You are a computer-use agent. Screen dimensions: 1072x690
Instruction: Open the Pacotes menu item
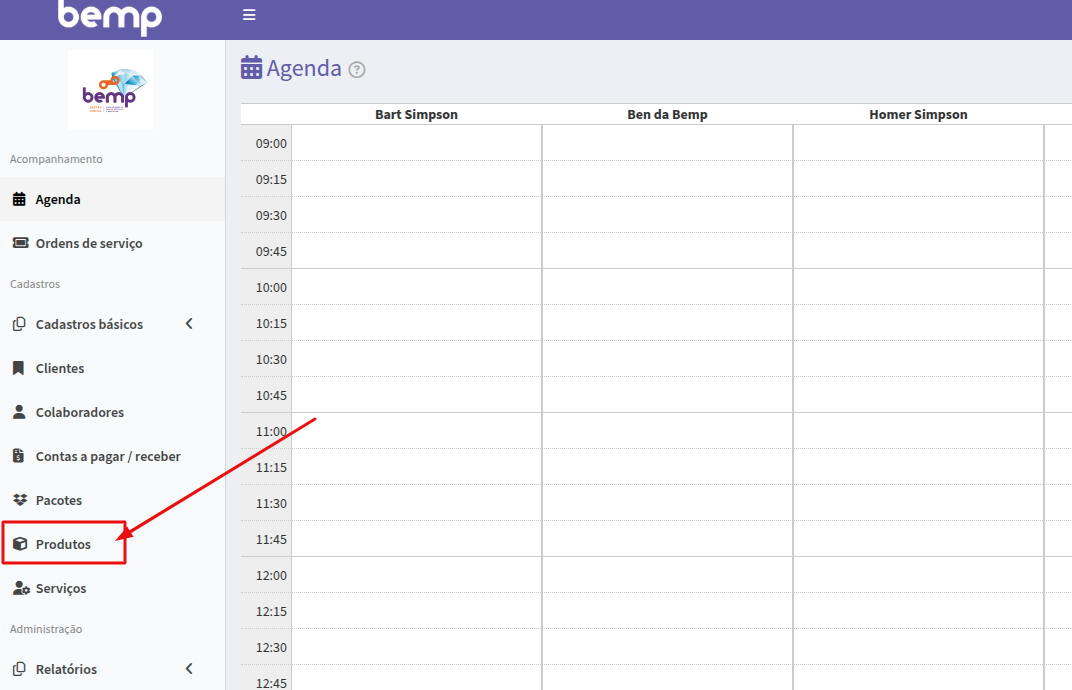pyautogui.click(x=112, y=500)
